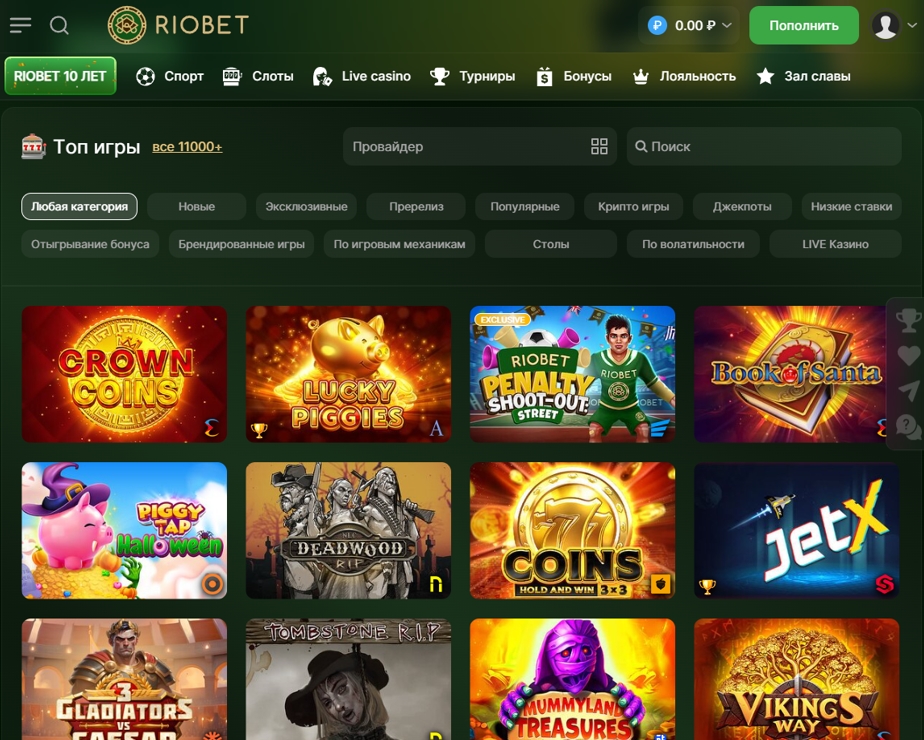The height and width of the screenshot is (740, 924).
Task: Open the Book of Santa game
Action: (x=790, y=374)
